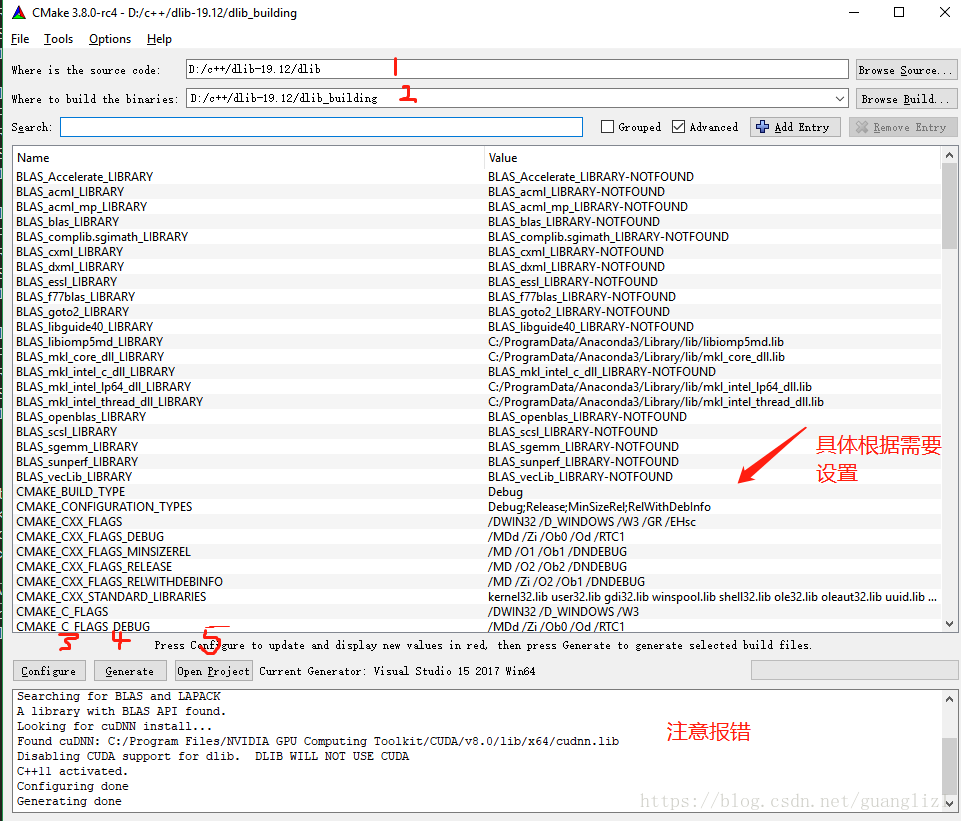This screenshot has width=961, height=821.
Task: Click the kernel32.lib user32.lib value
Action: [x=712, y=597]
